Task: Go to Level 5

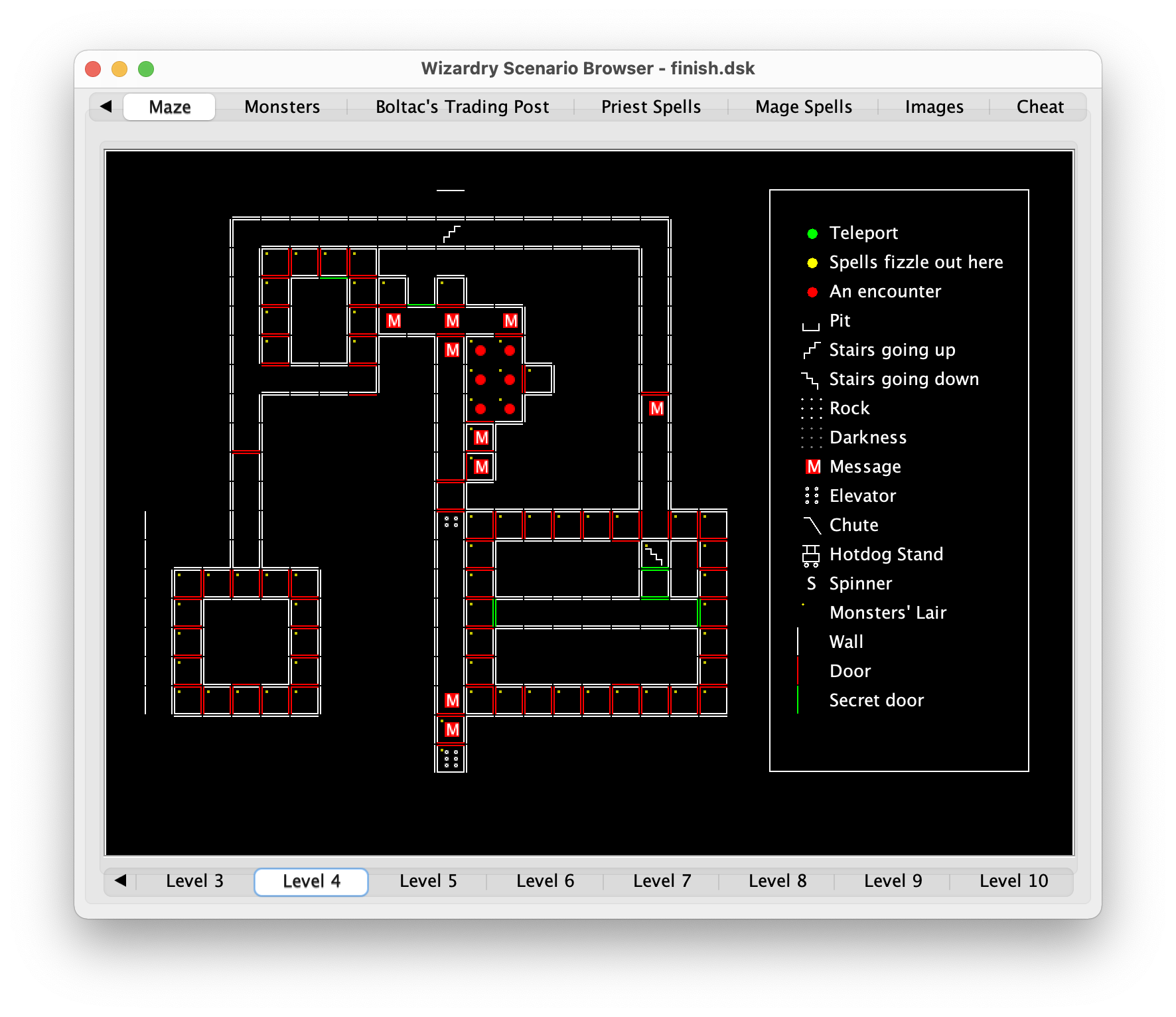Action: tap(428, 881)
